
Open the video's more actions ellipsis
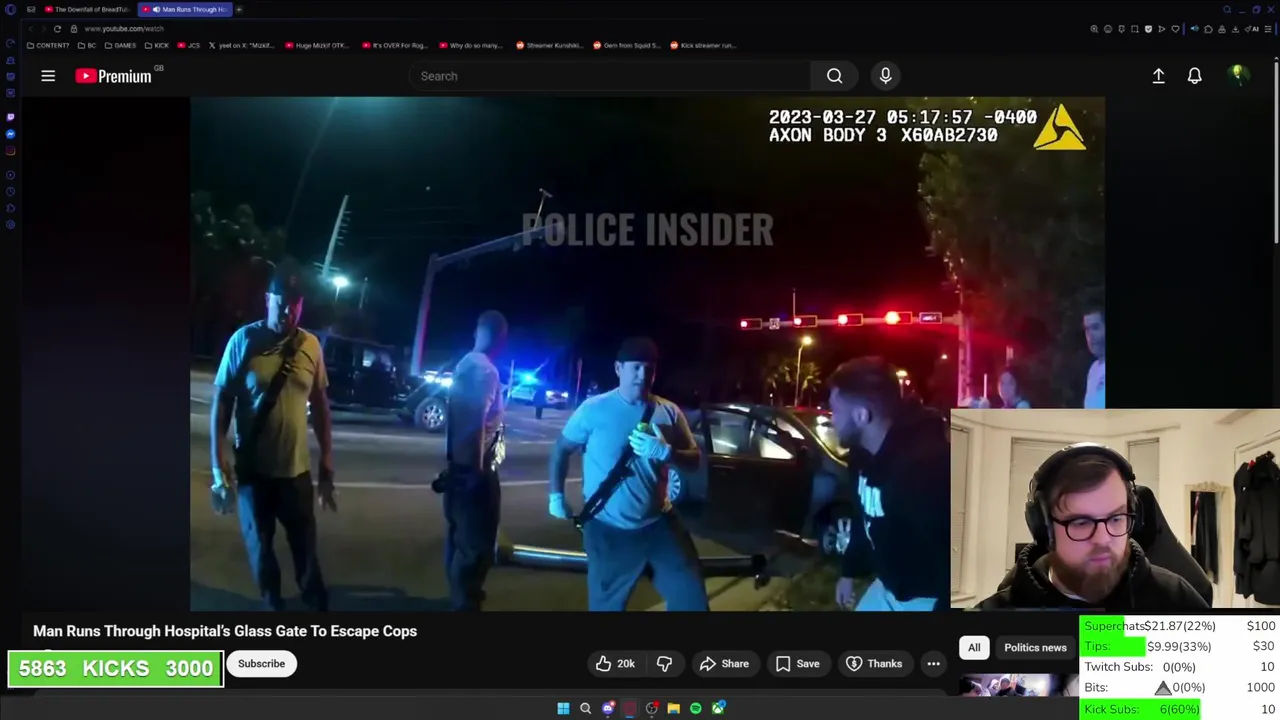(933, 664)
